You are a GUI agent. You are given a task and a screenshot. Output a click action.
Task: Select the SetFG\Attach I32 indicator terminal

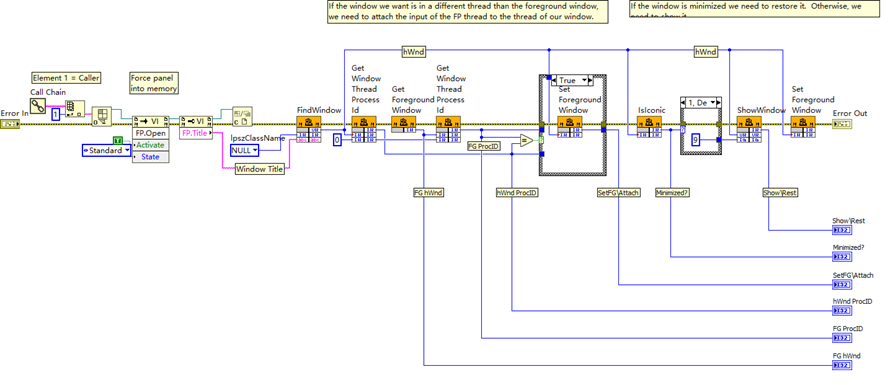click(x=841, y=284)
